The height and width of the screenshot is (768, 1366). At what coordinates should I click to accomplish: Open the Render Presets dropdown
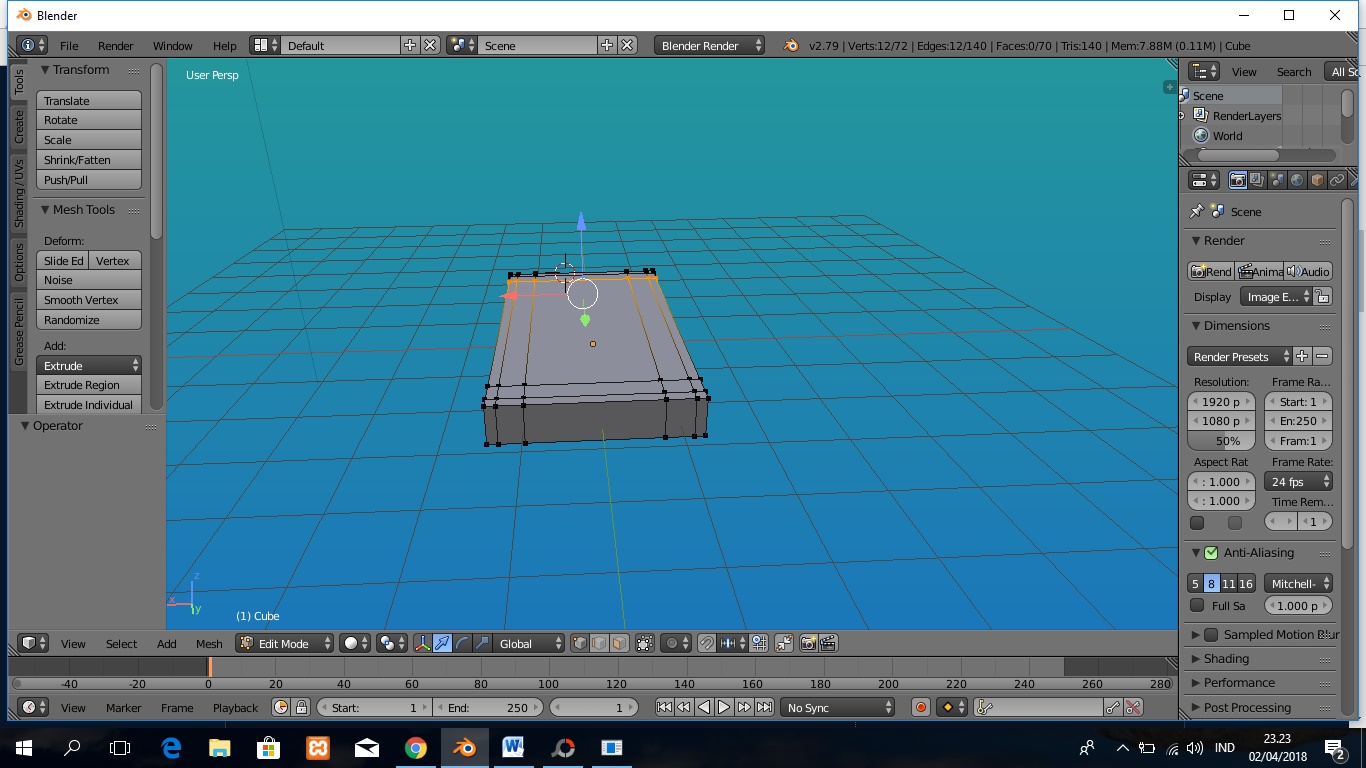coord(1239,356)
